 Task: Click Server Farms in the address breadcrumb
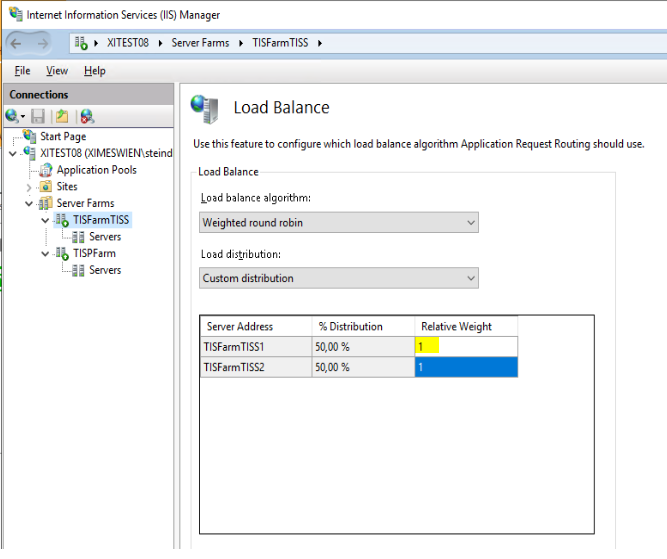point(200,43)
